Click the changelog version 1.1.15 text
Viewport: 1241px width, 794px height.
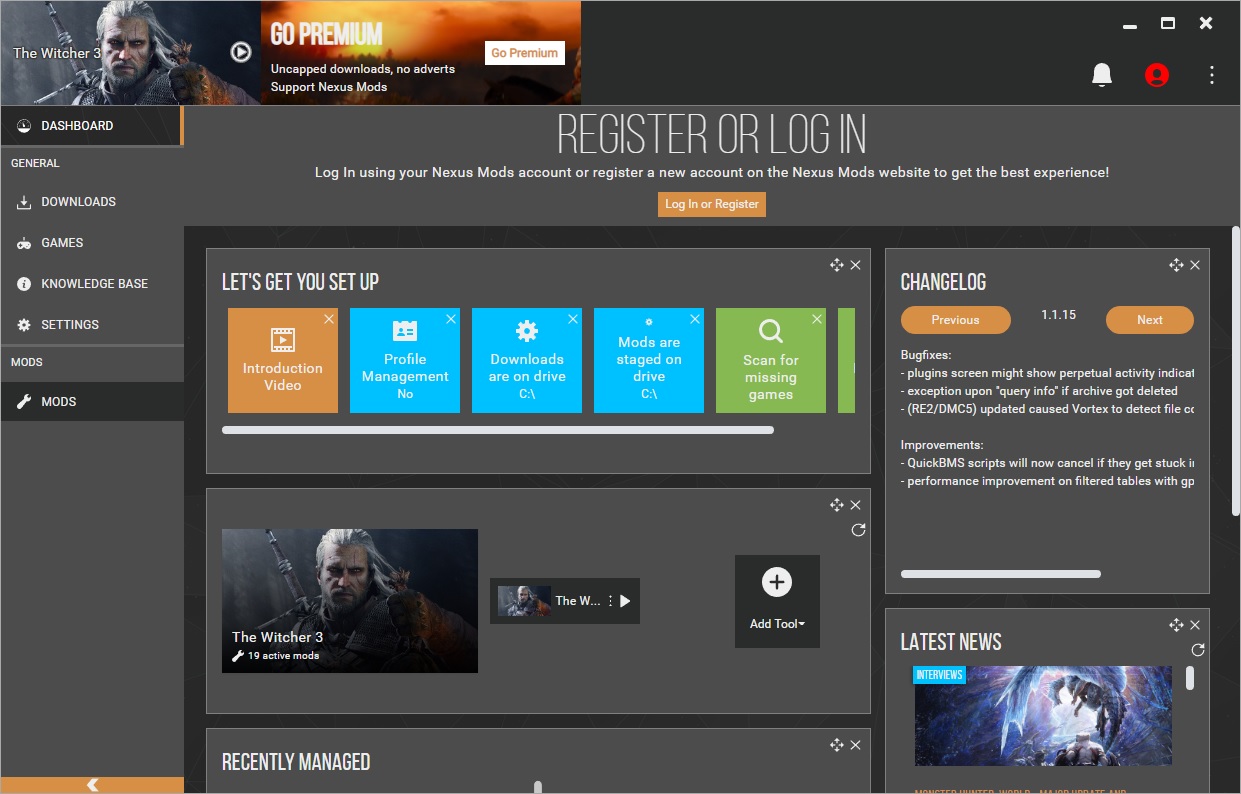1058,315
